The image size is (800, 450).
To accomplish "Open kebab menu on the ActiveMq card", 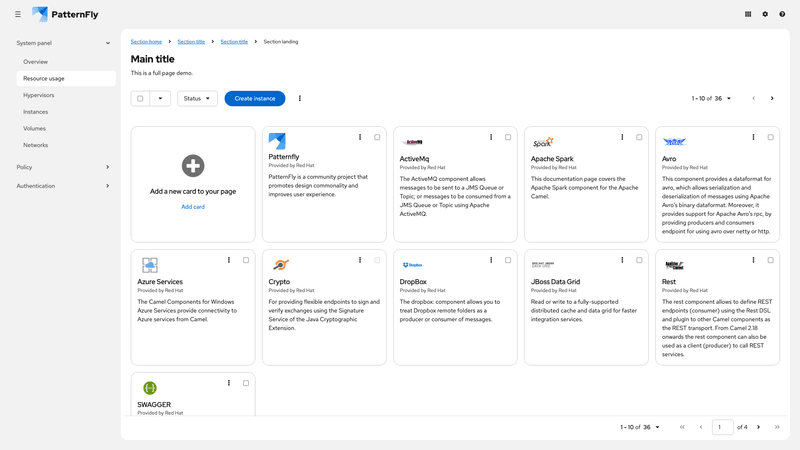I will click(x=491, y=137).
